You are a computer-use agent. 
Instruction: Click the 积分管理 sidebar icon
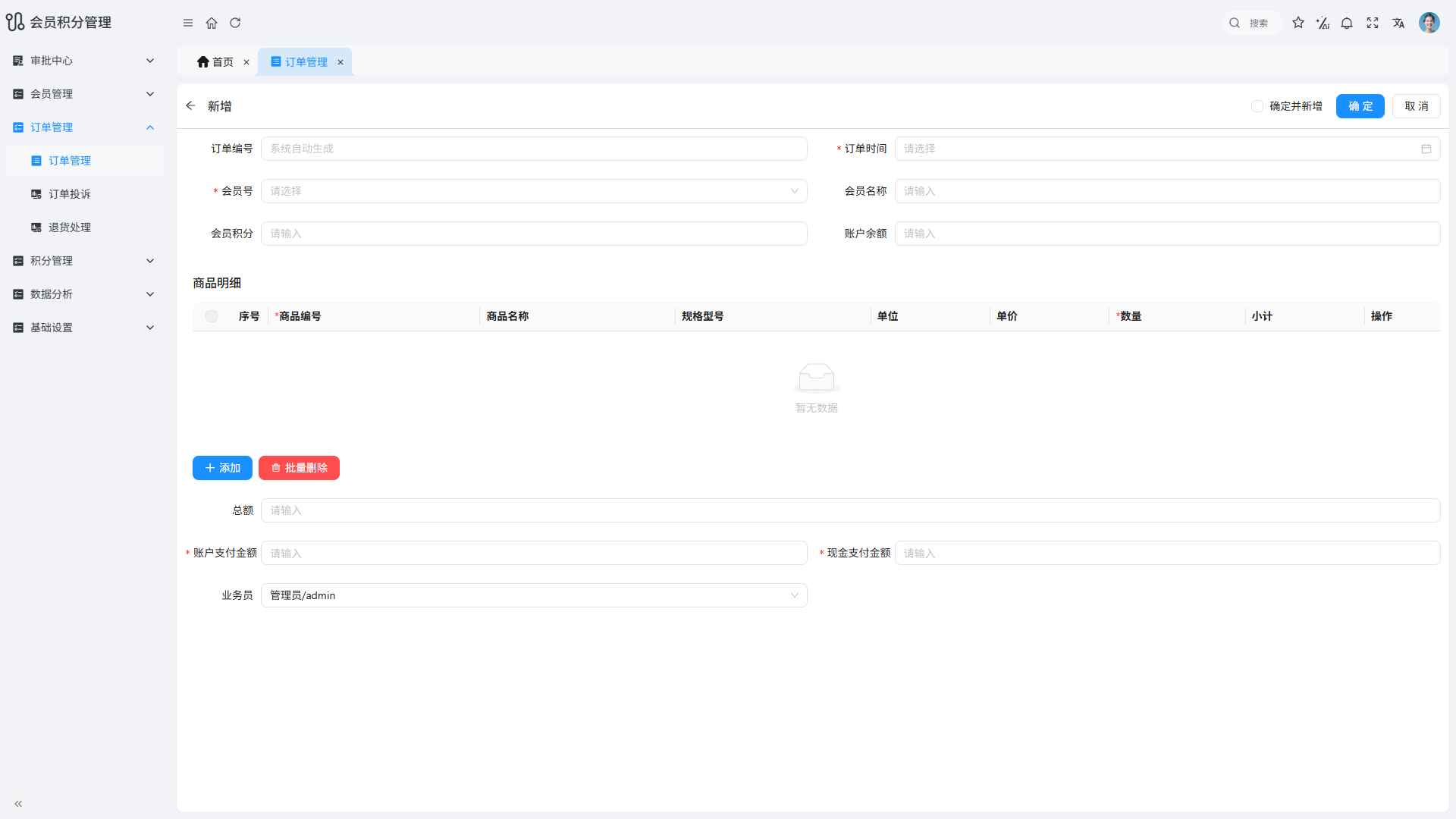pos(18,261)
